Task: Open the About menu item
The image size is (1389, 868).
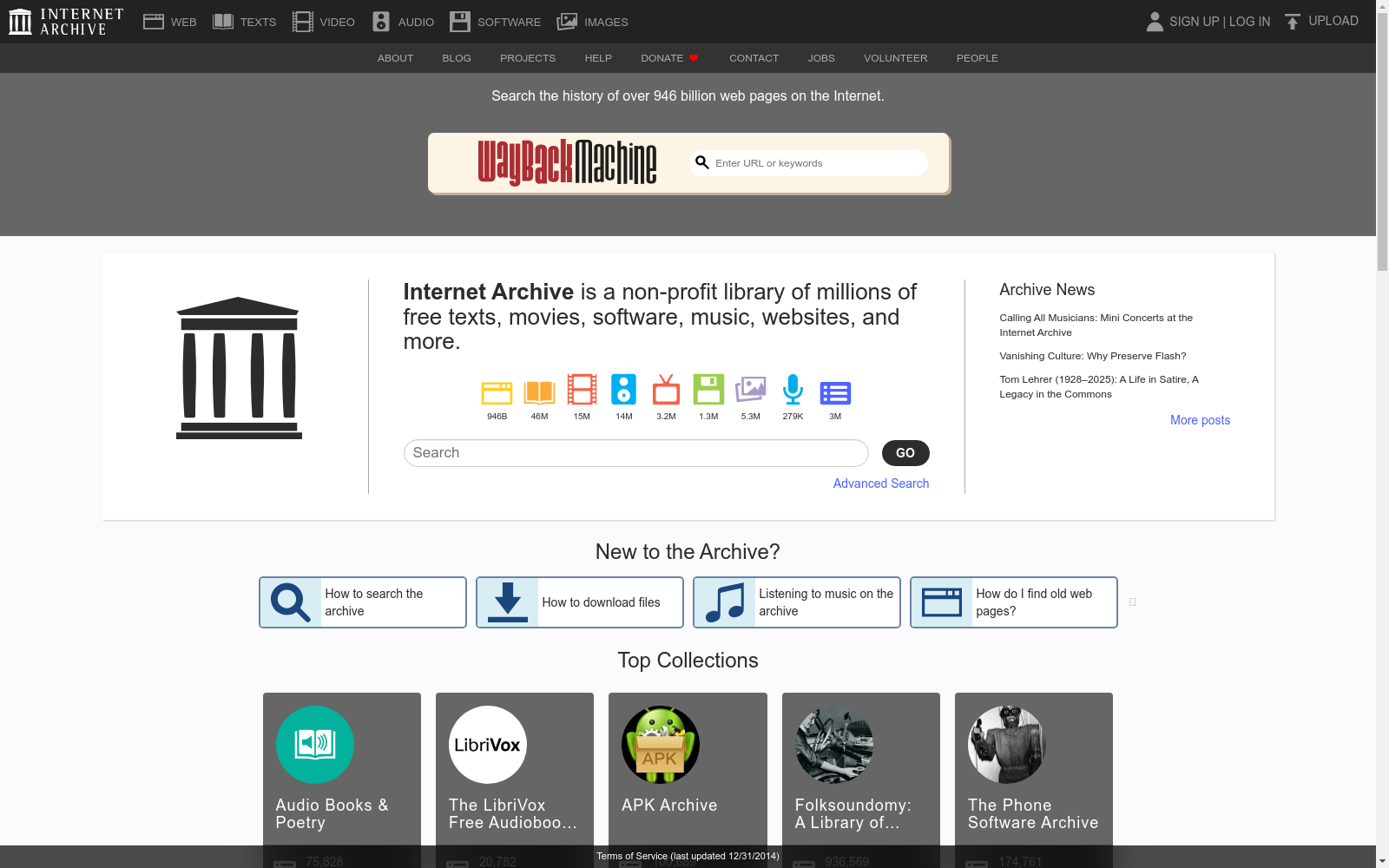Action: pyautogui.click(x=395, y=58)
